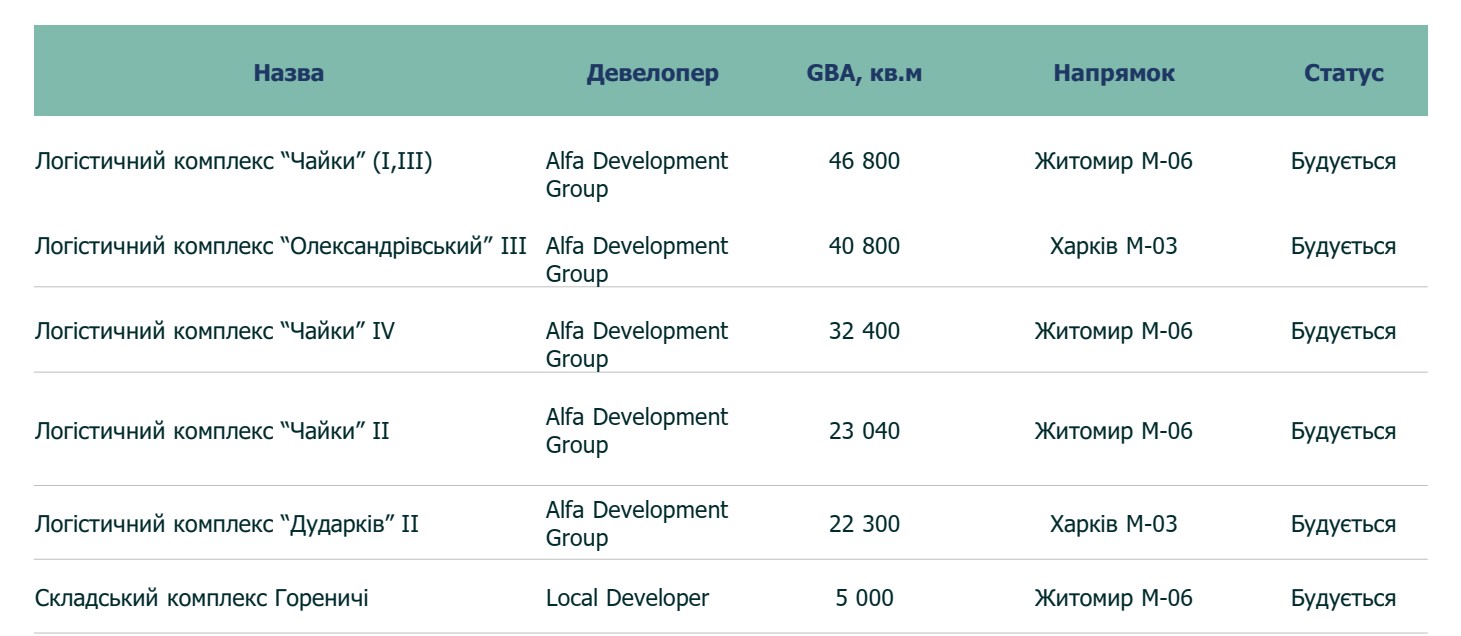Select the "Олександрівський" III complex name
This screenshot has width=1461, height=636.
point(280,246)
